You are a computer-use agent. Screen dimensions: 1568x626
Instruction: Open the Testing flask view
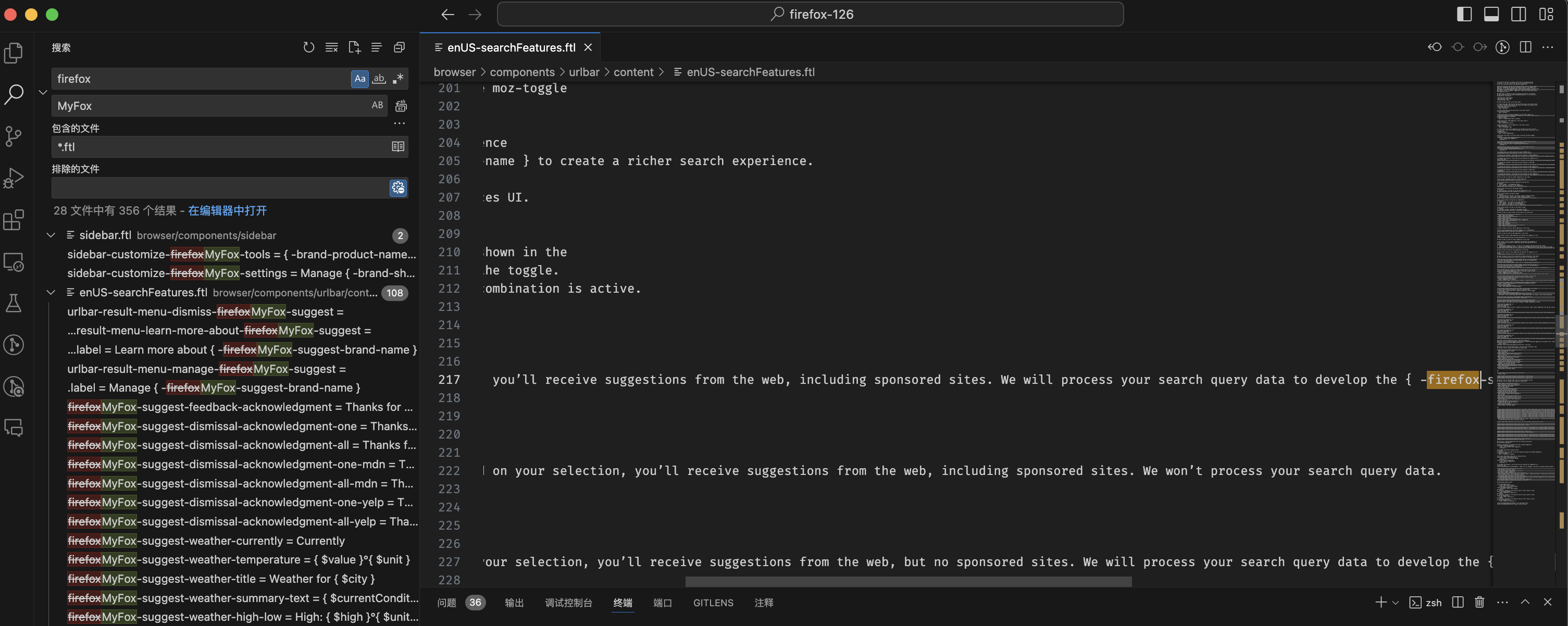tap(14, 303)
